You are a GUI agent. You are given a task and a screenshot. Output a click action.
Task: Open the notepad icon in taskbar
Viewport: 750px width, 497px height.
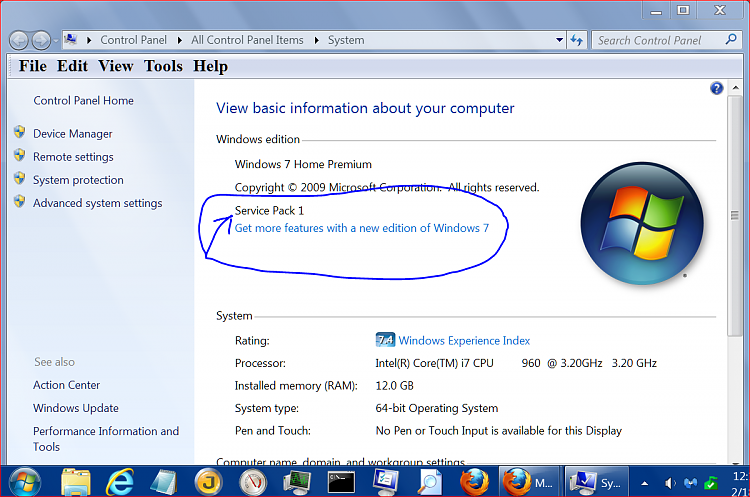pyautogui.click(x=164, y=482)
